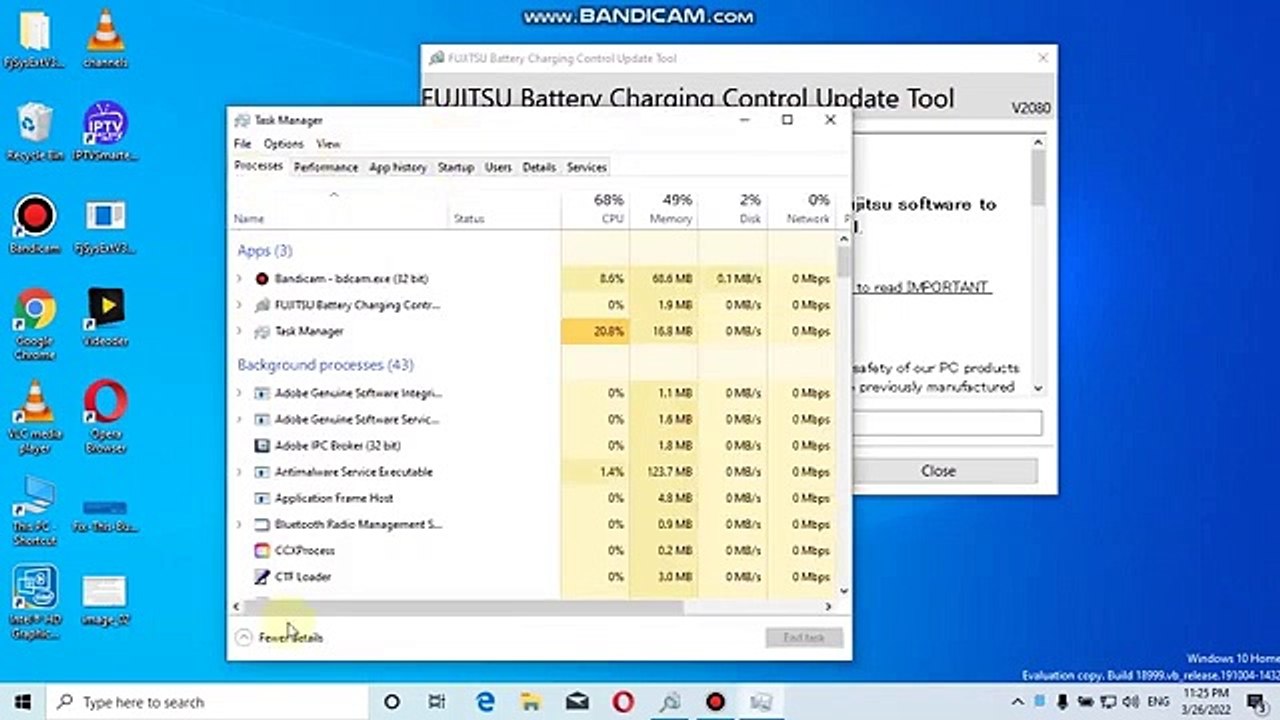Open File Explorer from the taskbar

click(x=531, y=702)
